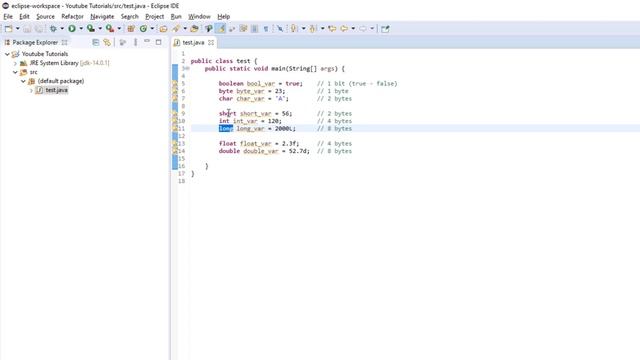Expand the JRE System Library node
This screenshot has width=640, height=360.
click(x=15, y=63)
